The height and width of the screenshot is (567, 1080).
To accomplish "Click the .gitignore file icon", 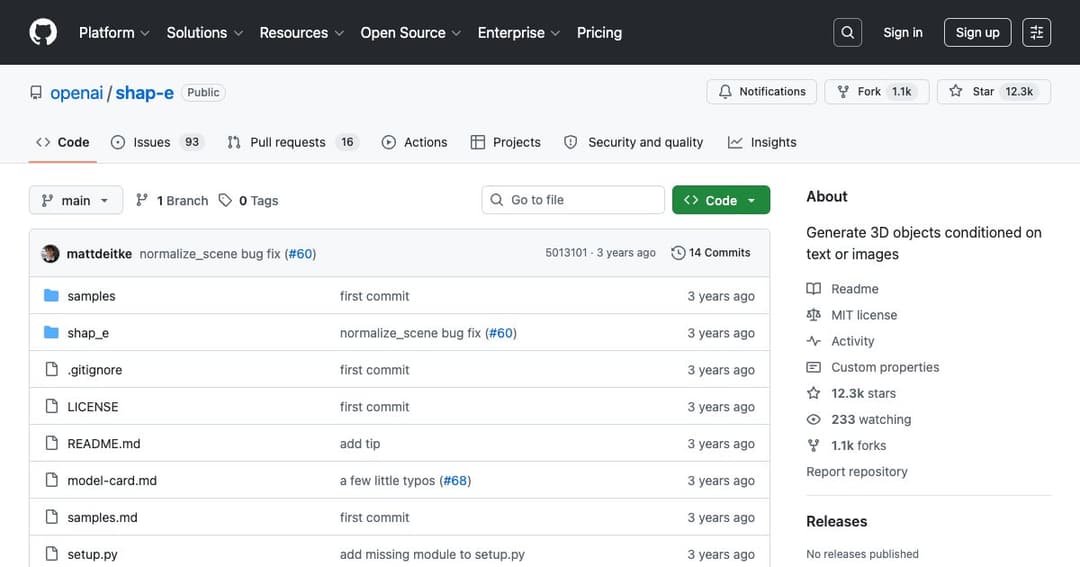I will [x=52, y=369].
